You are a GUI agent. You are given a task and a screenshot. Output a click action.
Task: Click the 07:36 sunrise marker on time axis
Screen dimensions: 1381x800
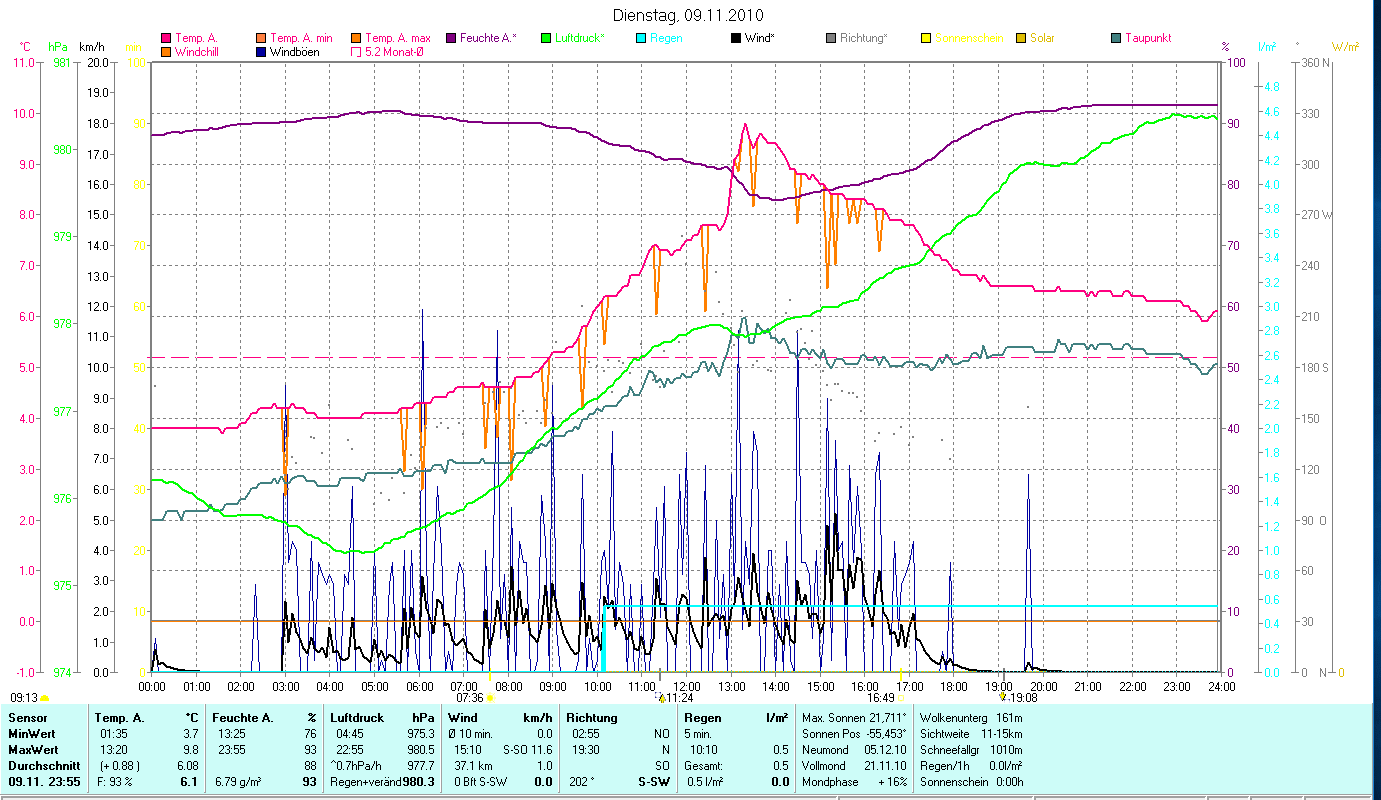point(471,698)
